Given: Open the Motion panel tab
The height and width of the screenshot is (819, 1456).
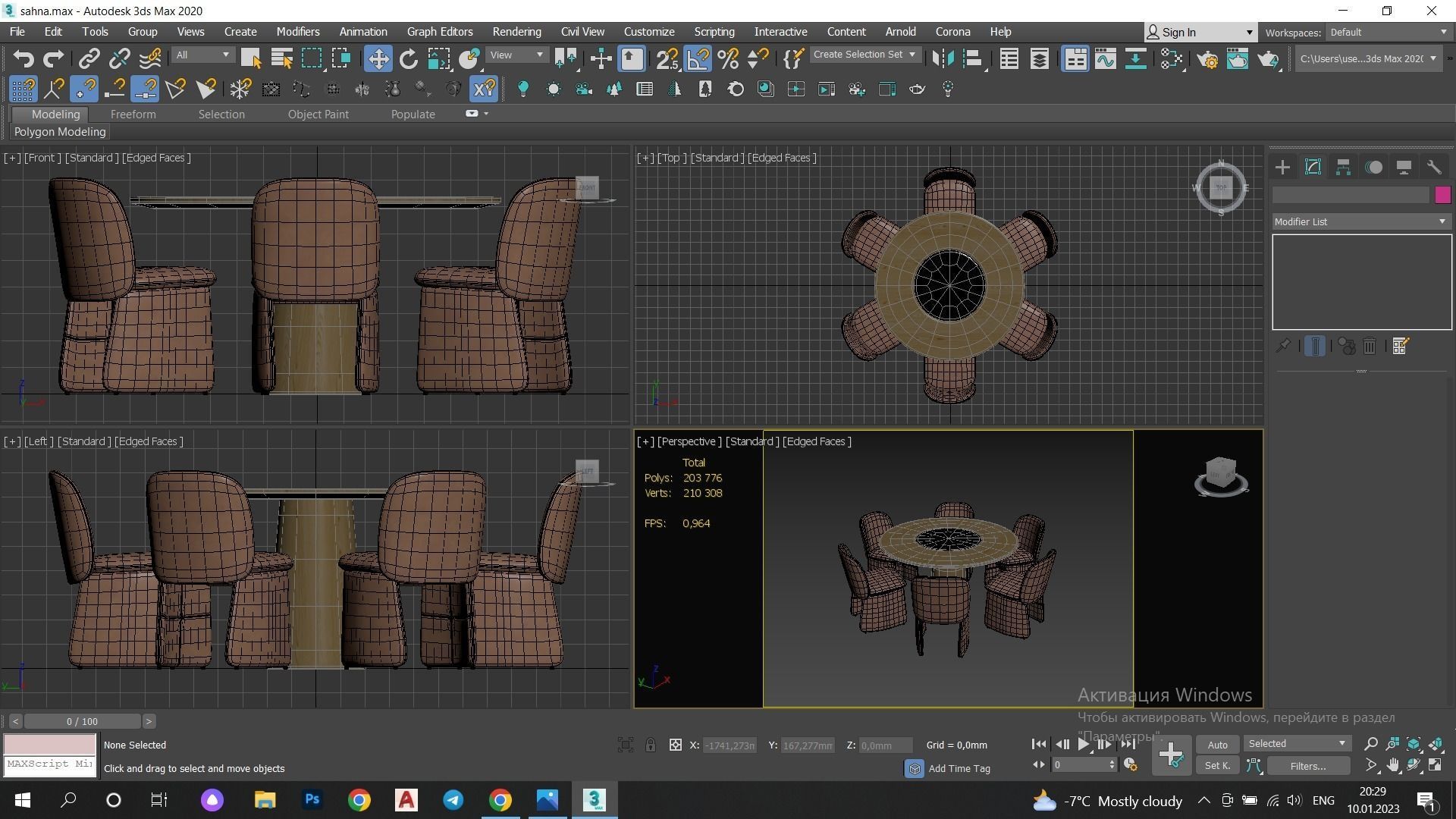Looking at the screenshot, I should (1373, 168).
